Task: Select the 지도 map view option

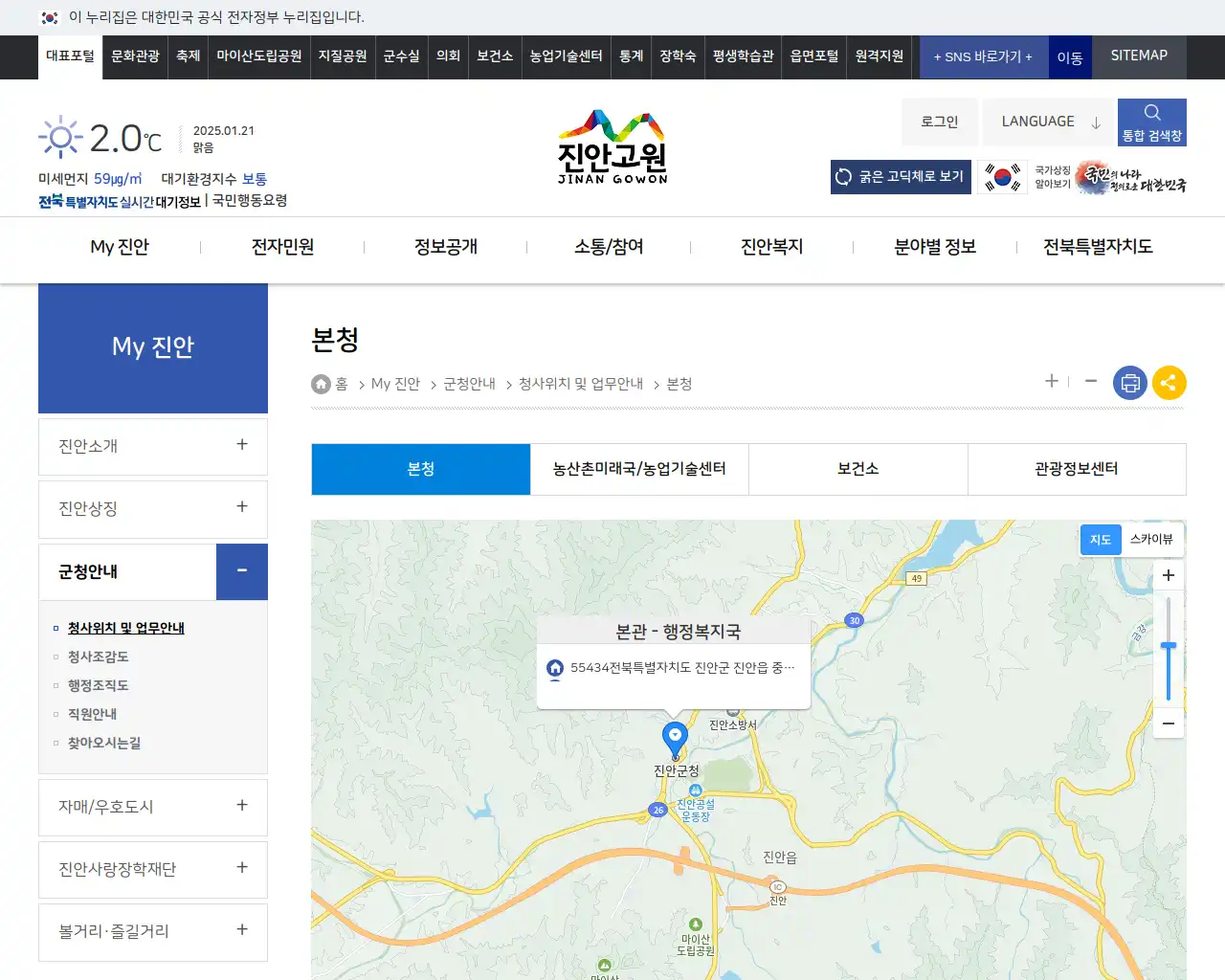Action: (x=1100, y=539)
